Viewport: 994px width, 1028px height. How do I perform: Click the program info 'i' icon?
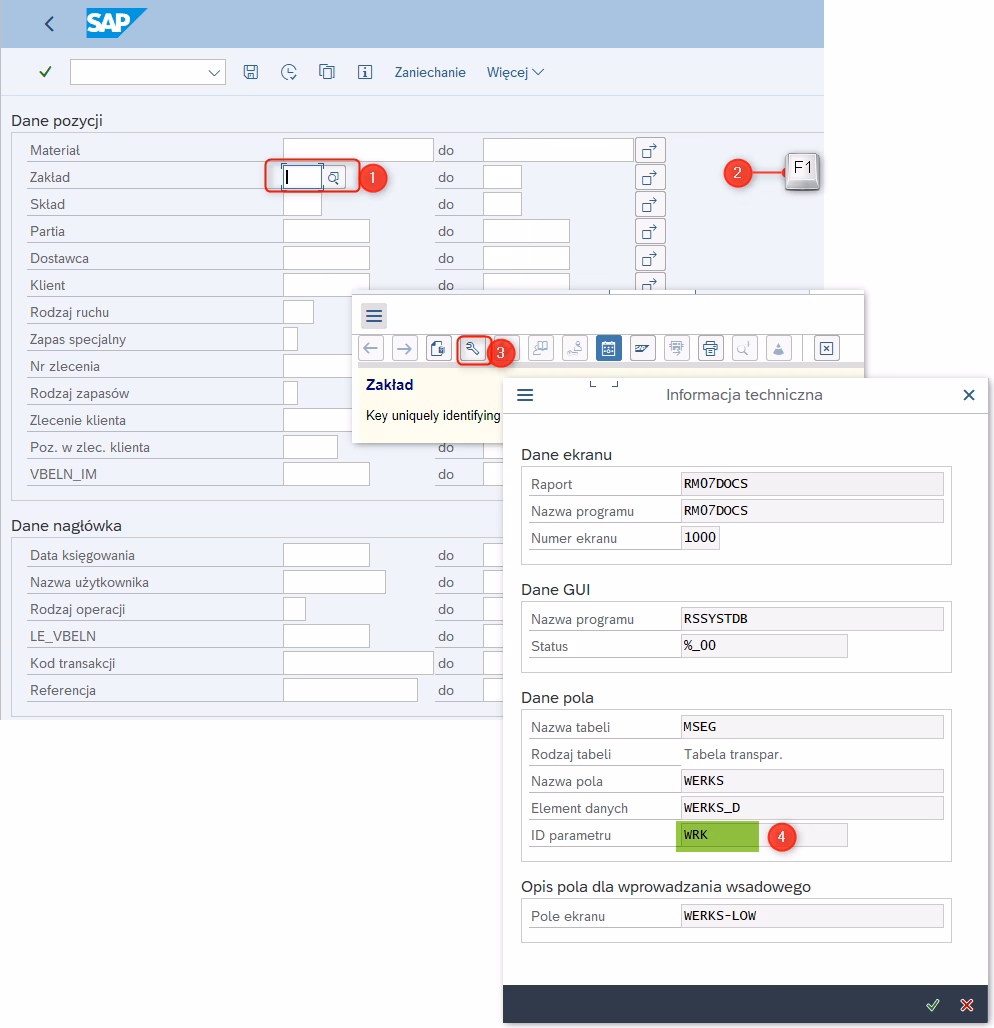(365, 72)
